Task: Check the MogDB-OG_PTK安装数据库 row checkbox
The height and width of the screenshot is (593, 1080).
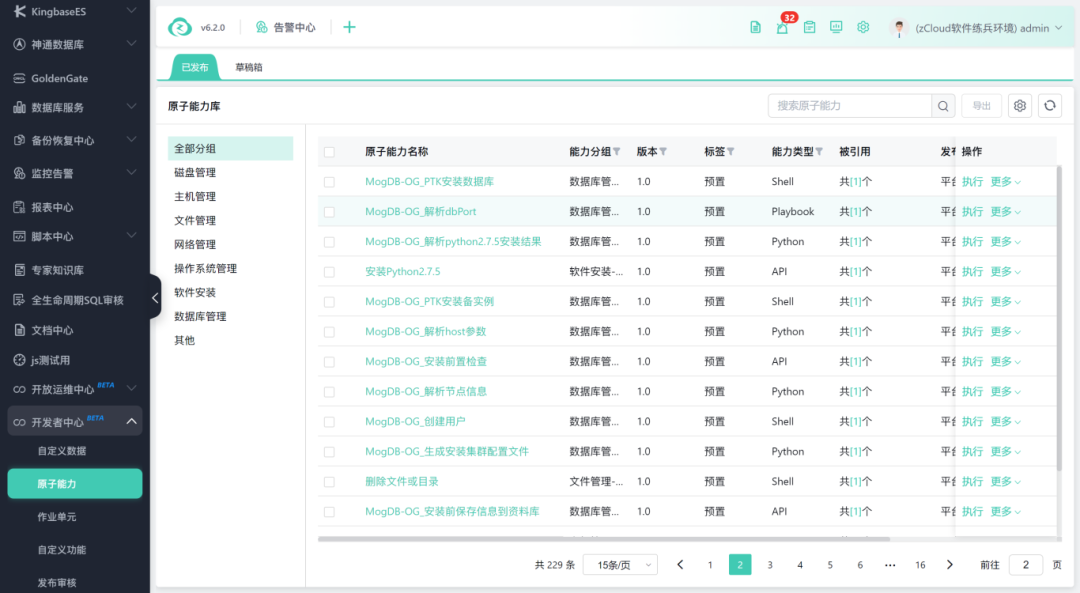Action: 329,182
